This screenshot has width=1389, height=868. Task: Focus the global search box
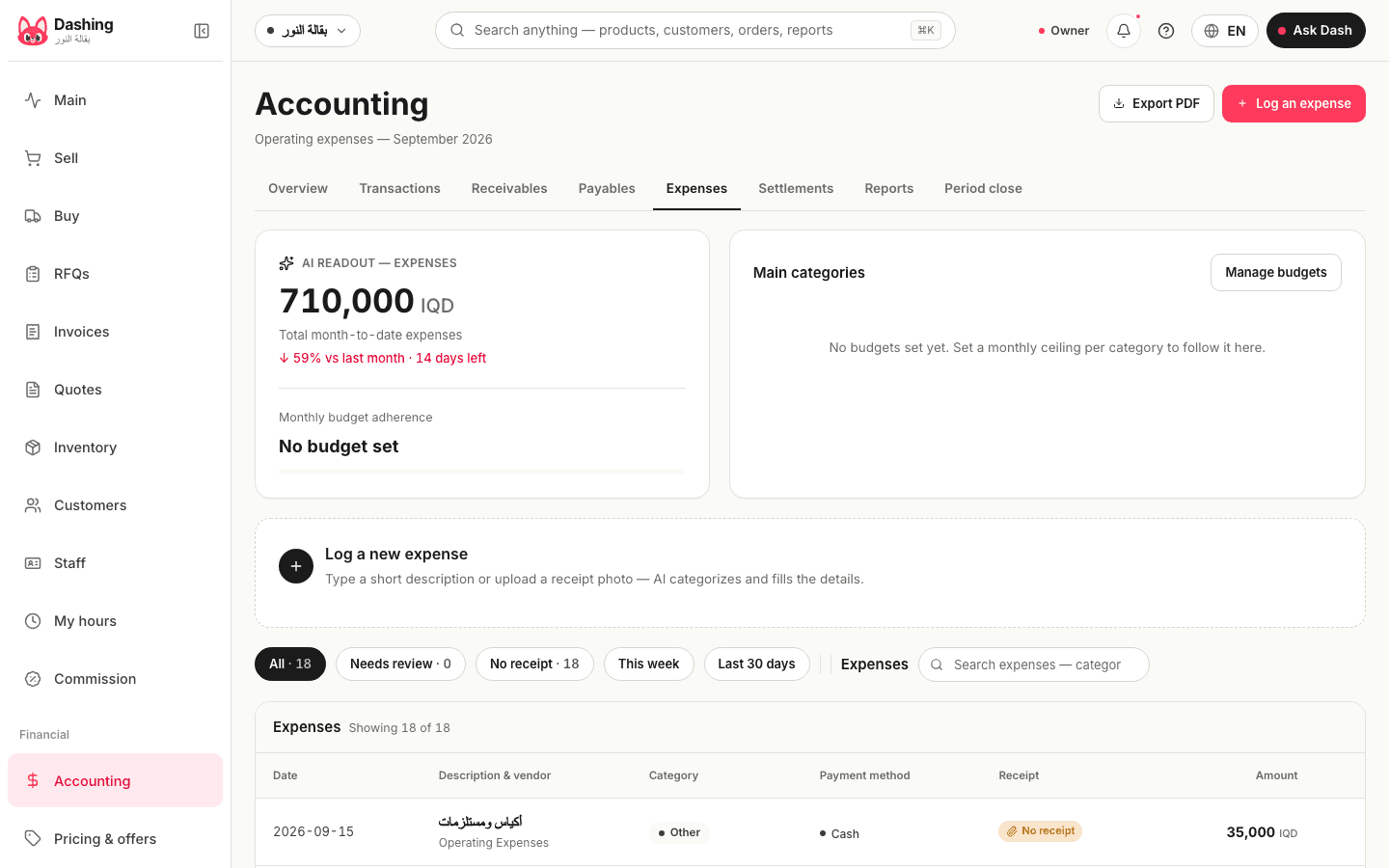click(x=695, y=31)
